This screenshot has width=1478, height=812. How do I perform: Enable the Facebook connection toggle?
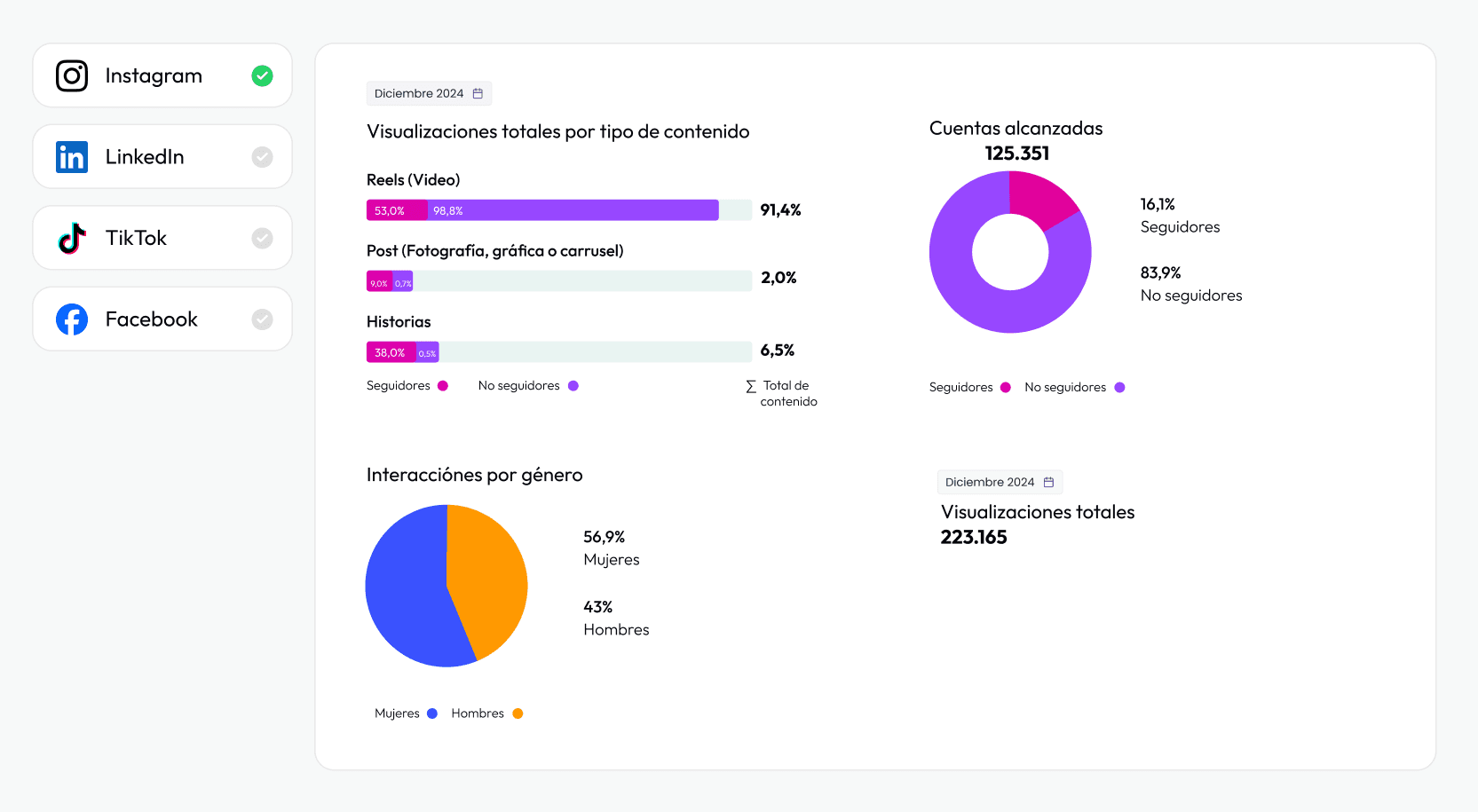[262, 319]
